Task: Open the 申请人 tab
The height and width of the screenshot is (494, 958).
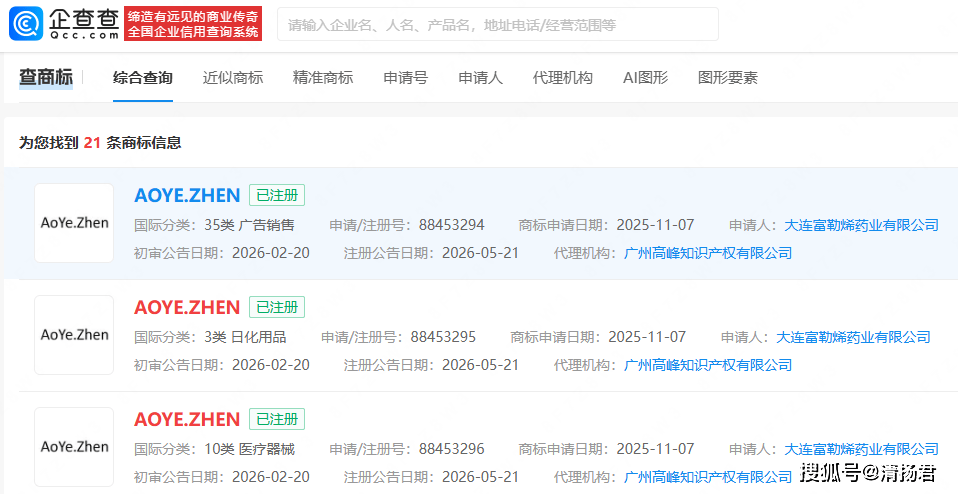Action: coord(480,78)
